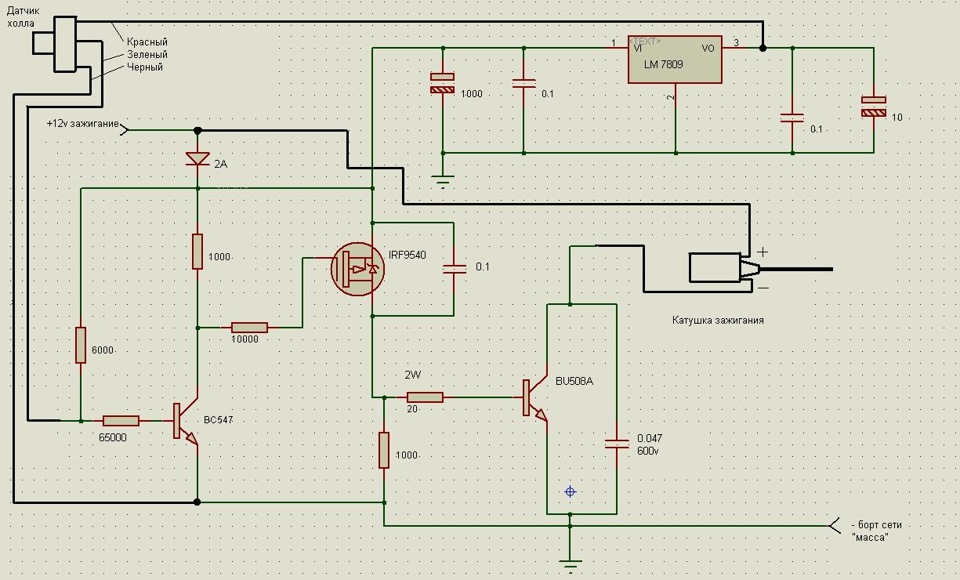
Task: Click the 0.047 600v capacitor
Action: pos(617,444)
